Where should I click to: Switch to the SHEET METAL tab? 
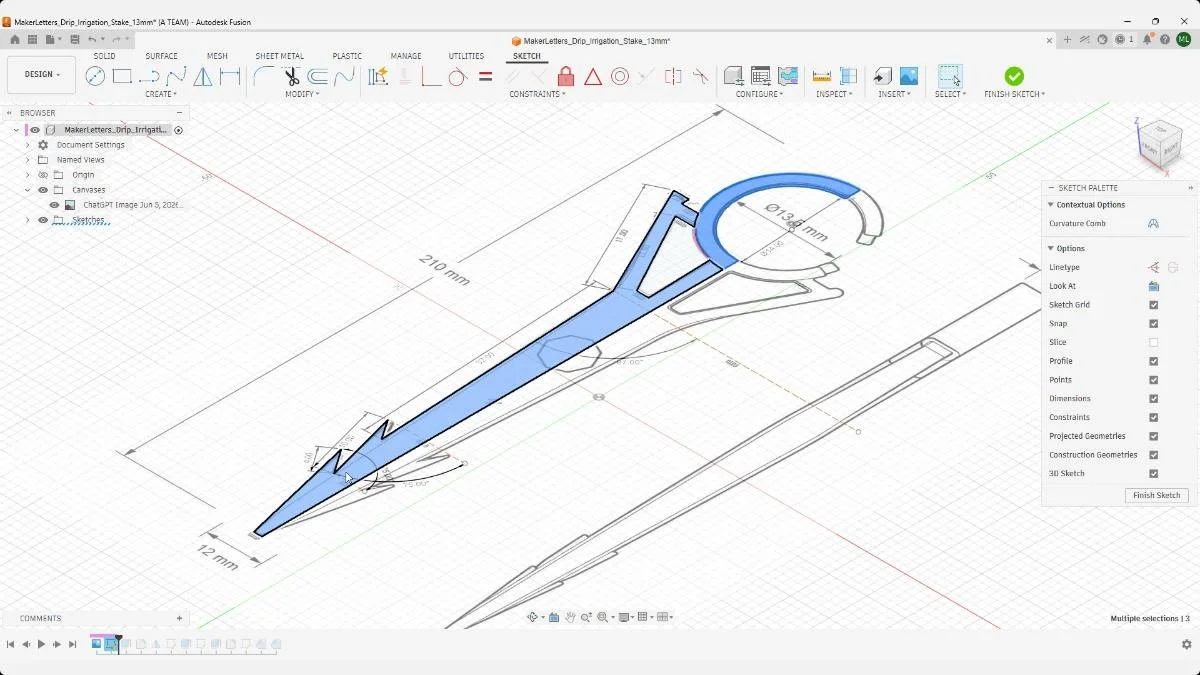(x=280, y=56)
